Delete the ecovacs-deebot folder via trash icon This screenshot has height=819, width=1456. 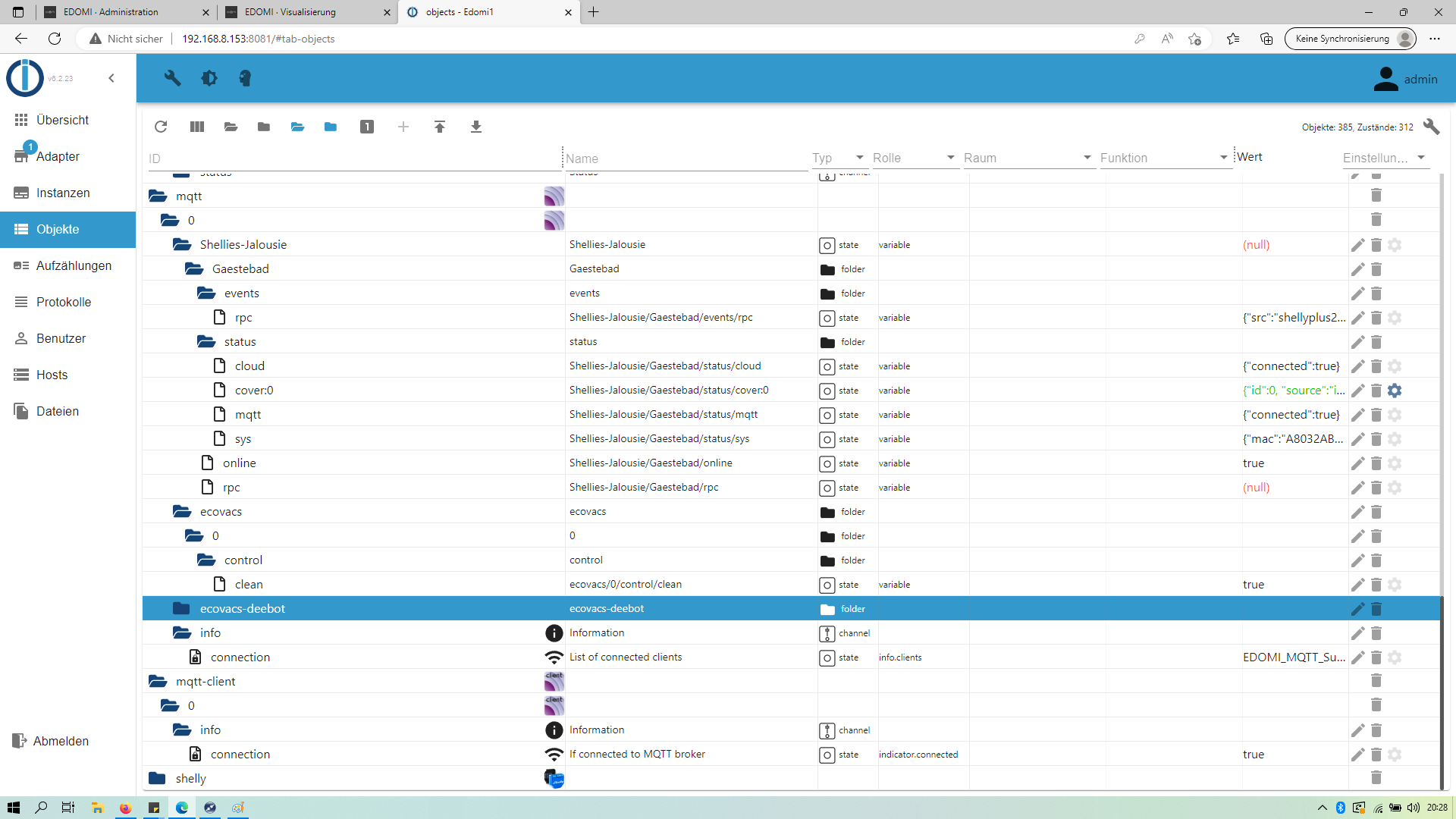pyautogui.click(x=1376, y=609)
